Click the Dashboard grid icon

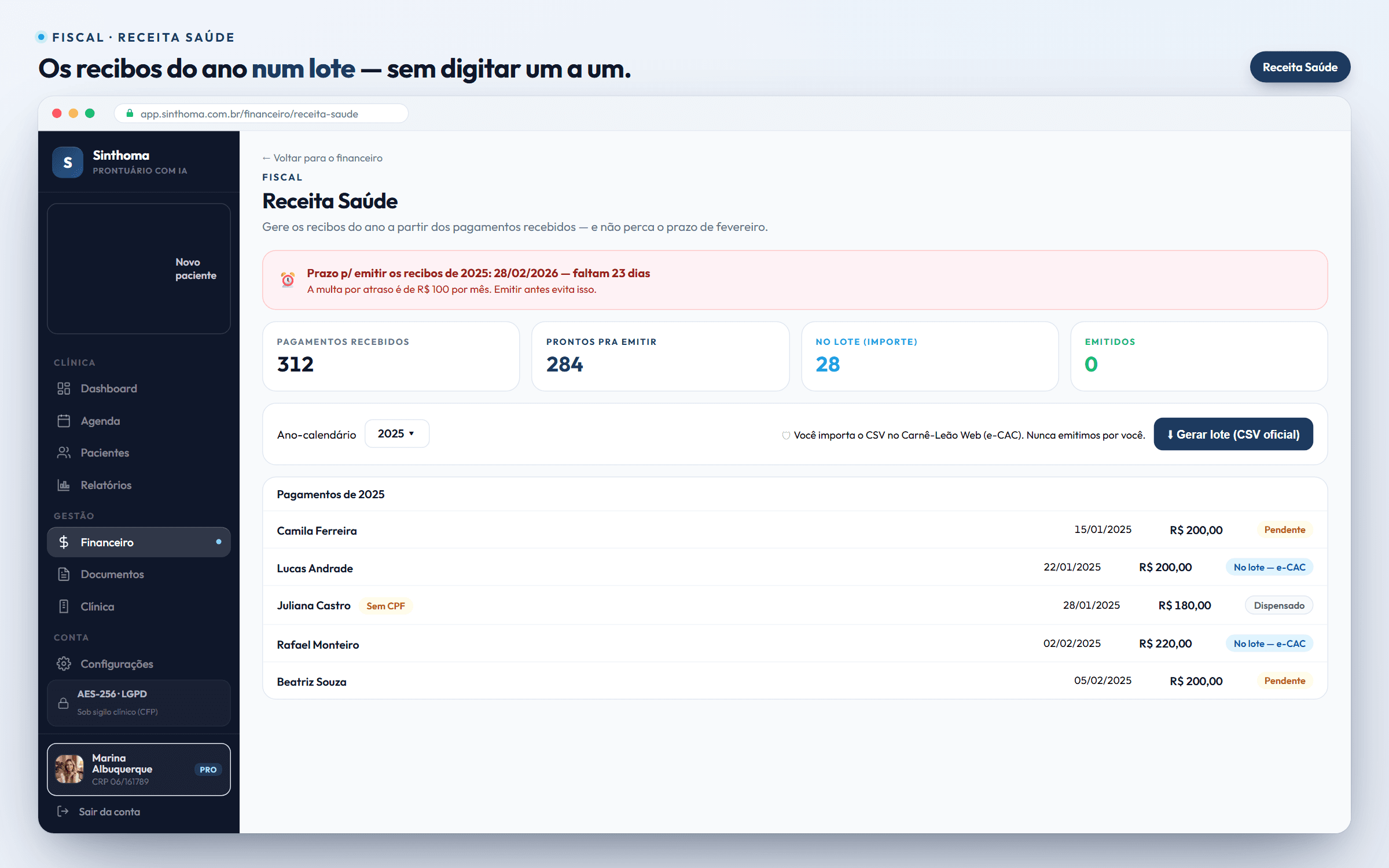[x=64, y=388]
